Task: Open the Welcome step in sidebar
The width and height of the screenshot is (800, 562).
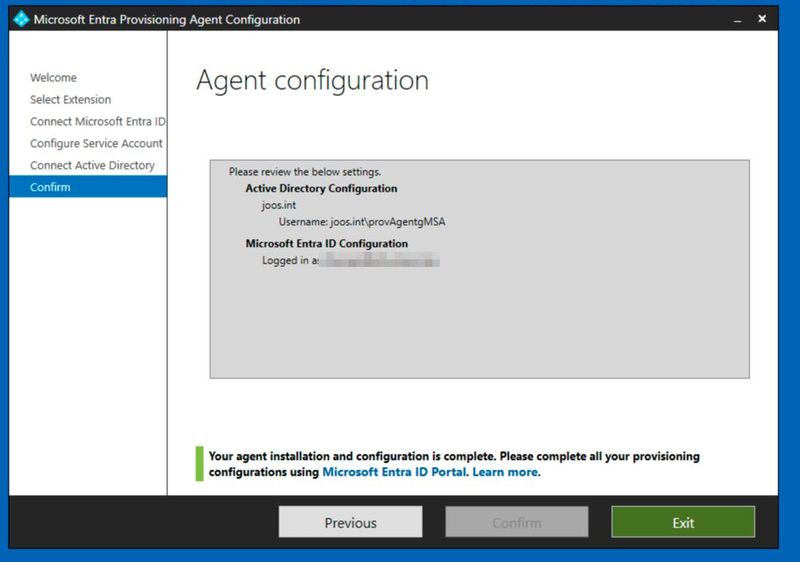Action: tap(53, 78)
